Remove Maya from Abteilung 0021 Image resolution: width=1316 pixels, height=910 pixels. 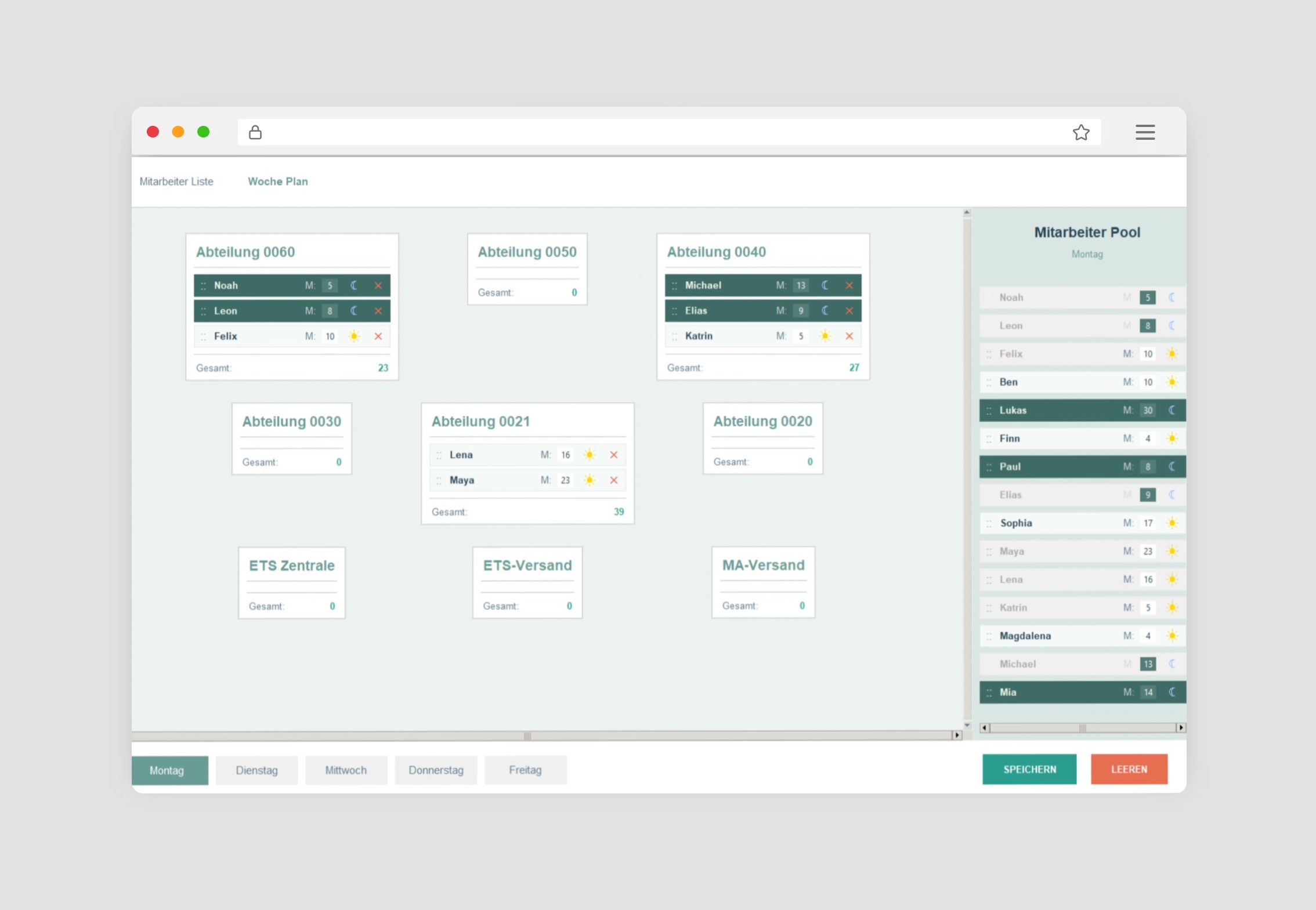click(614, 480)
